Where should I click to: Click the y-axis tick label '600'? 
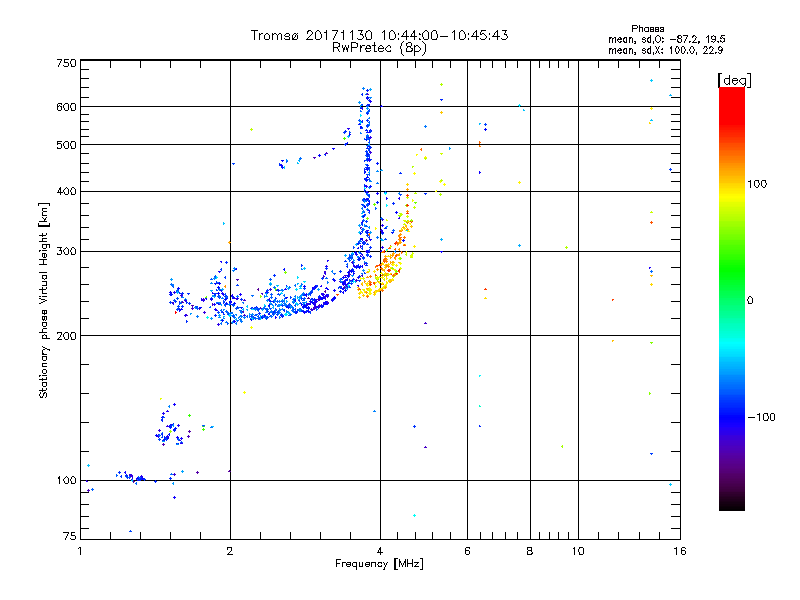pyautogui.click(x=66, y=107)
